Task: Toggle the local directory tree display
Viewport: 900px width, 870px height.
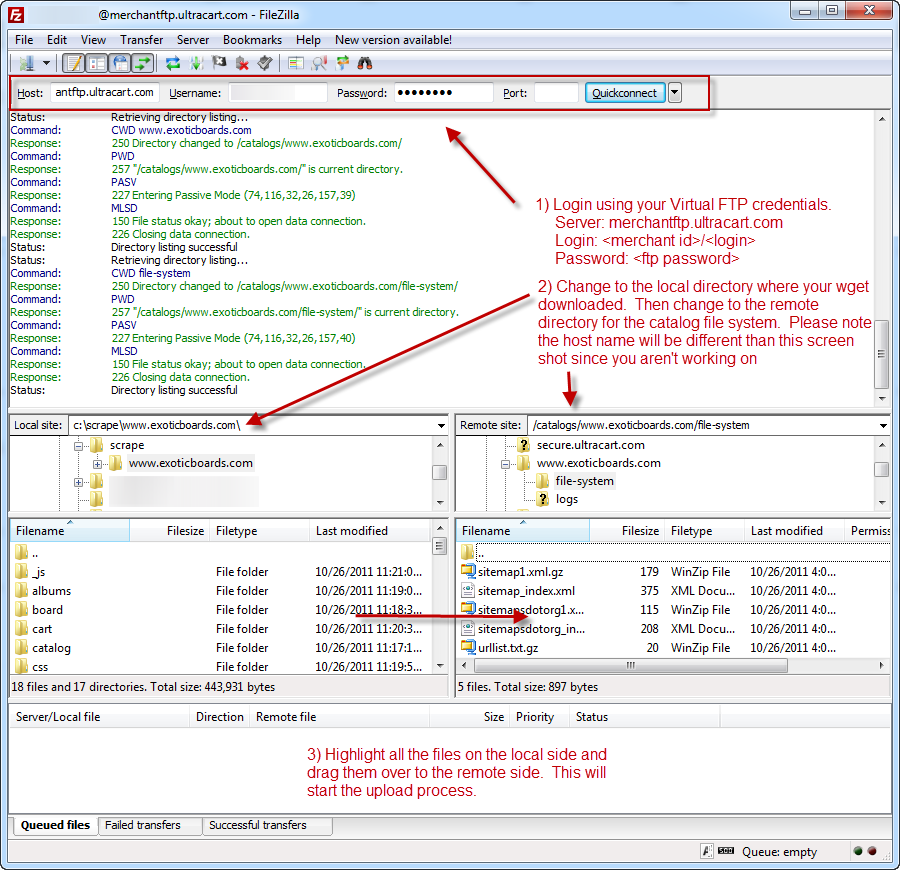Action: pos(97,63)
